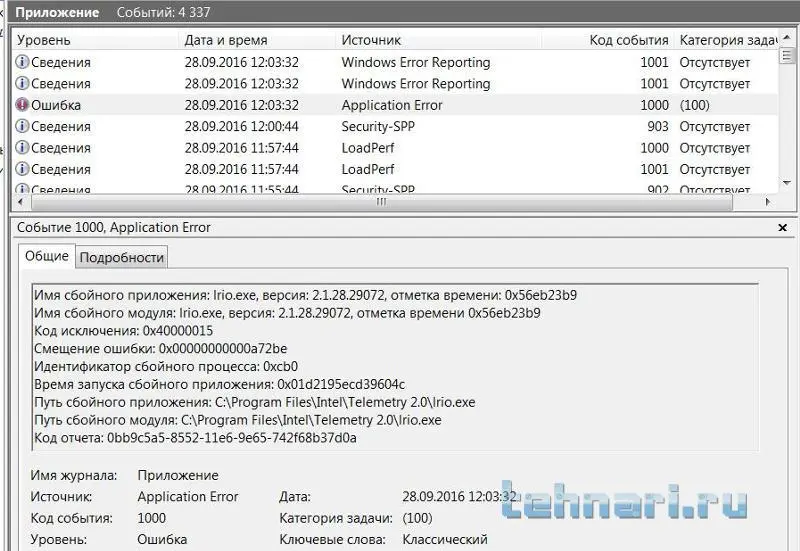
Task: Click the line 'Время запуска сбойного приложения'
Action: pos(219,384)
